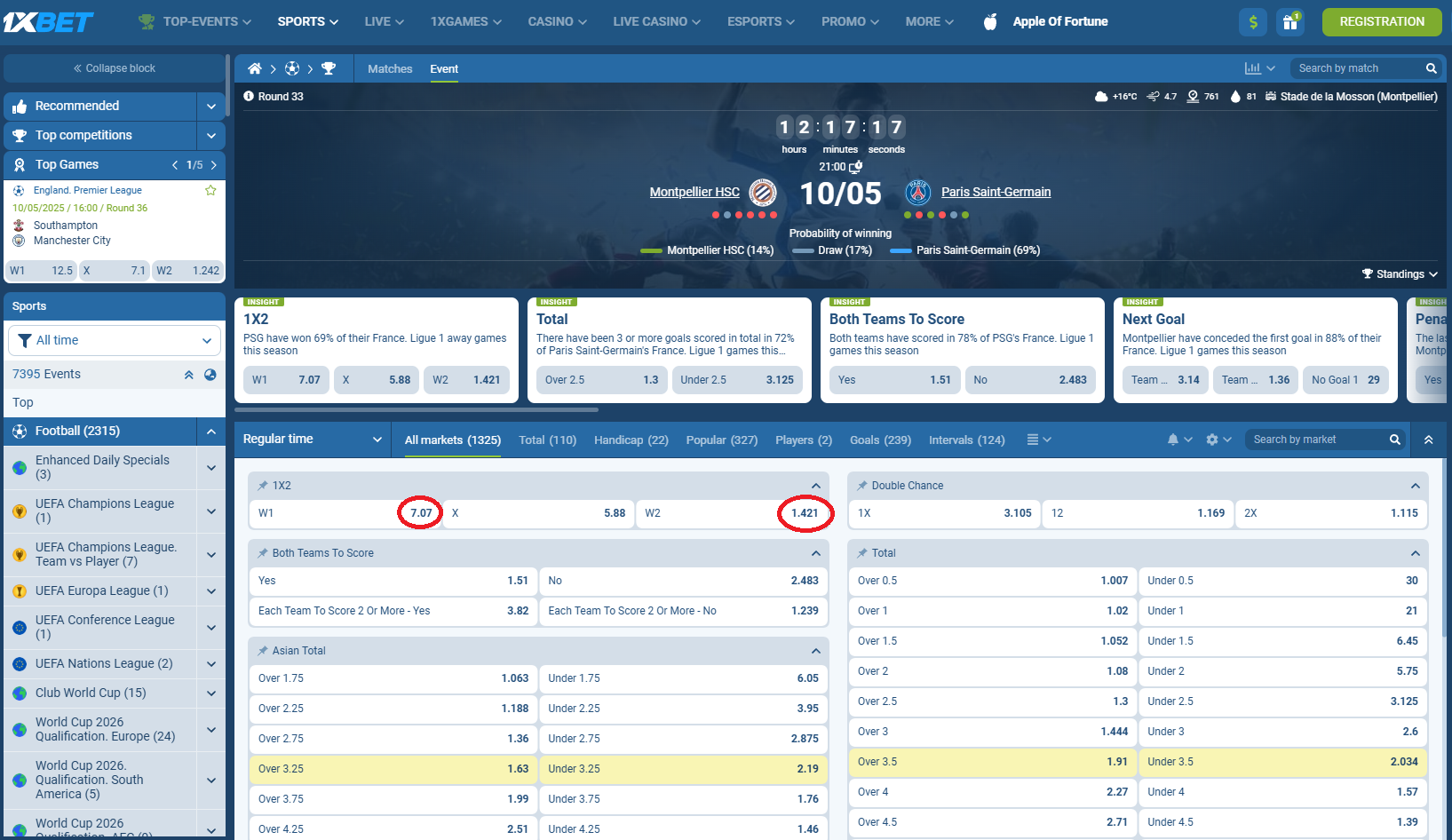Open Montpellier HSC team link

pyautogui.click(x=694, y=192)
